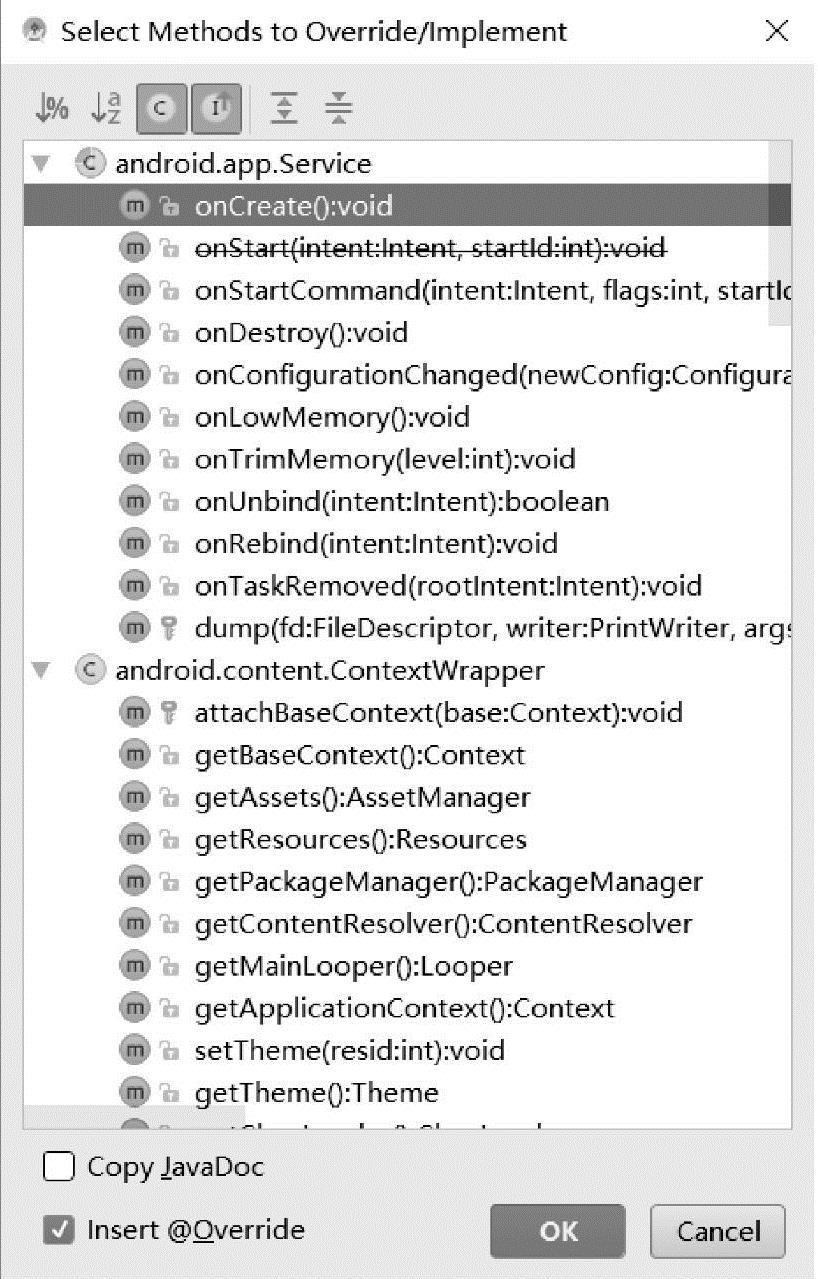Select the onCreate():void method
Screen dimensions: 818x1279
tap(293, 206)
